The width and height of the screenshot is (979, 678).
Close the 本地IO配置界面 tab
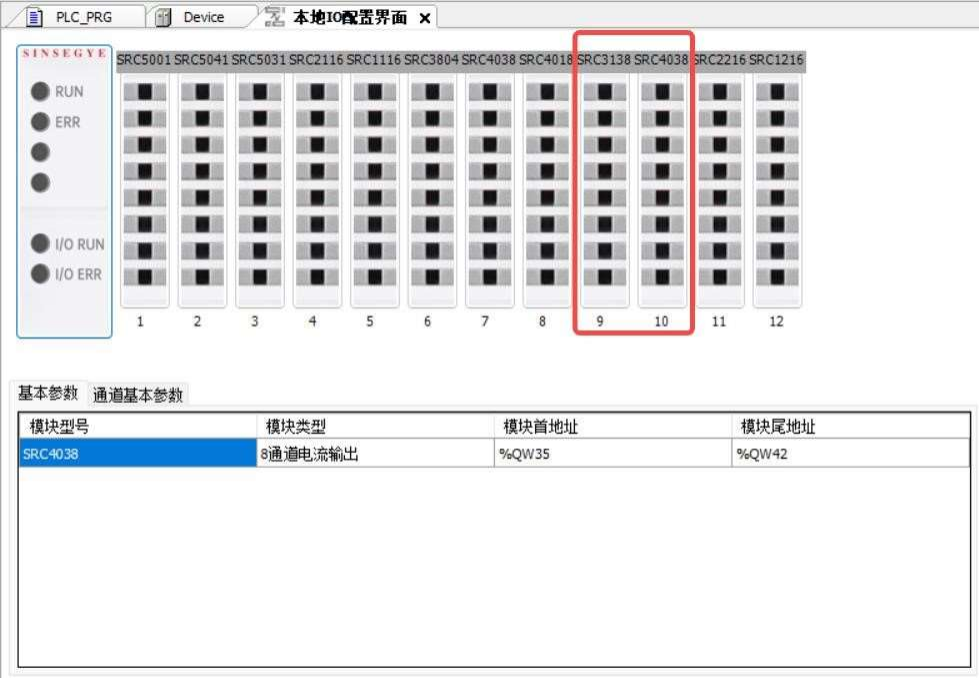tap(424, 18)
